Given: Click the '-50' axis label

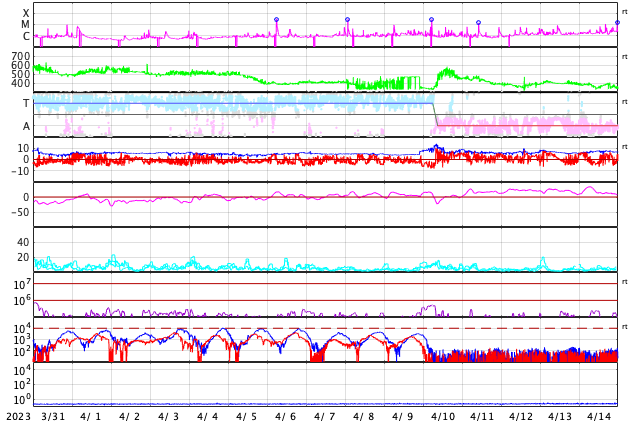Looking at the screenshot, I should point(21,212).
